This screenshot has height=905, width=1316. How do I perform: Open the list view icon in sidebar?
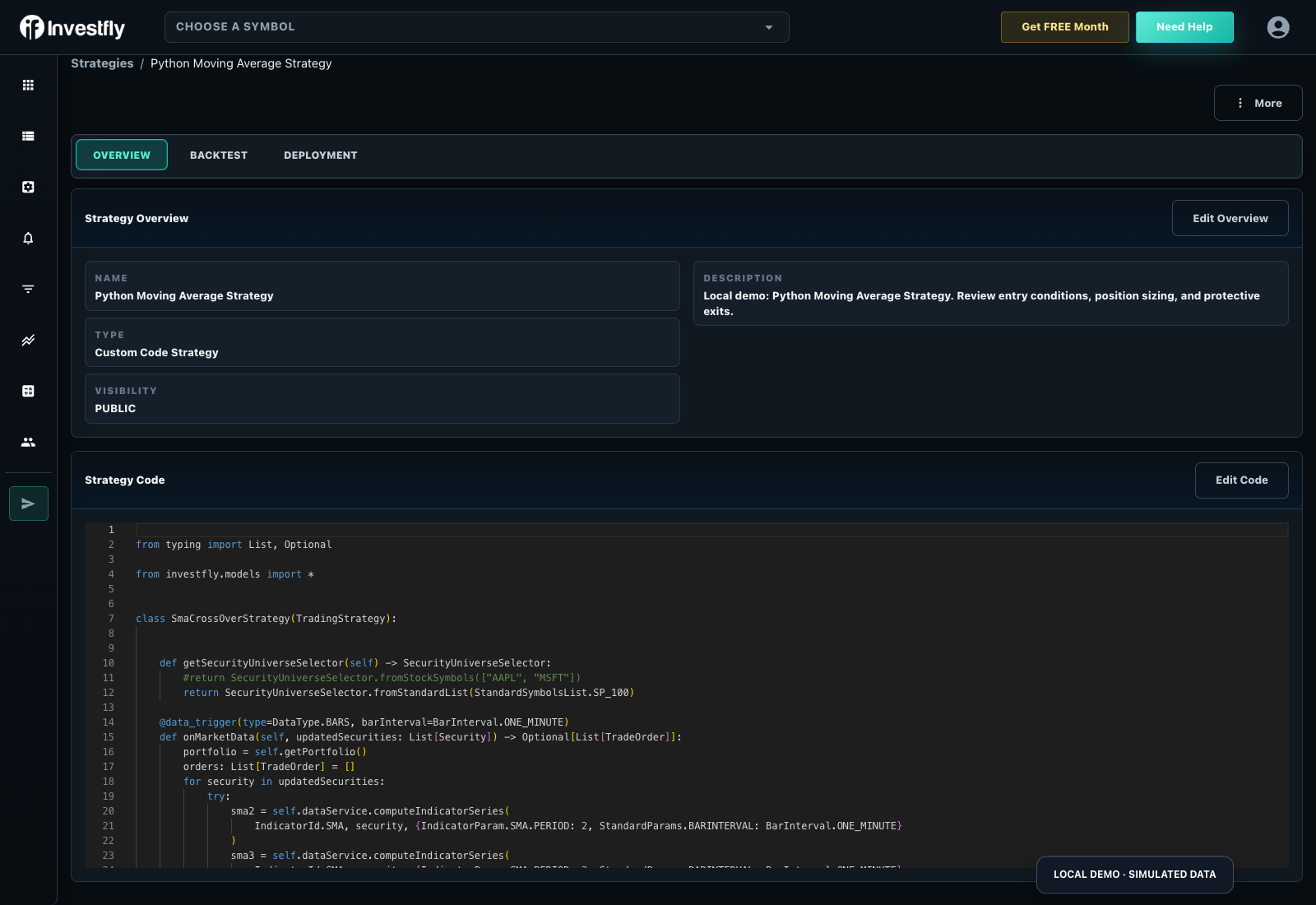28,136
